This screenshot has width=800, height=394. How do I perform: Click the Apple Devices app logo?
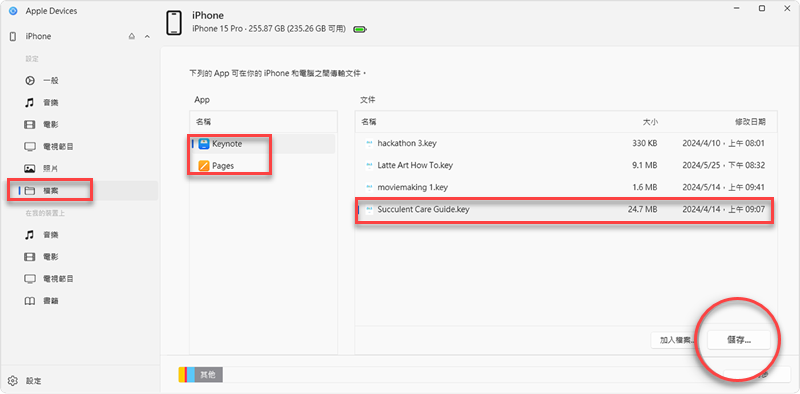pos(13,11)
